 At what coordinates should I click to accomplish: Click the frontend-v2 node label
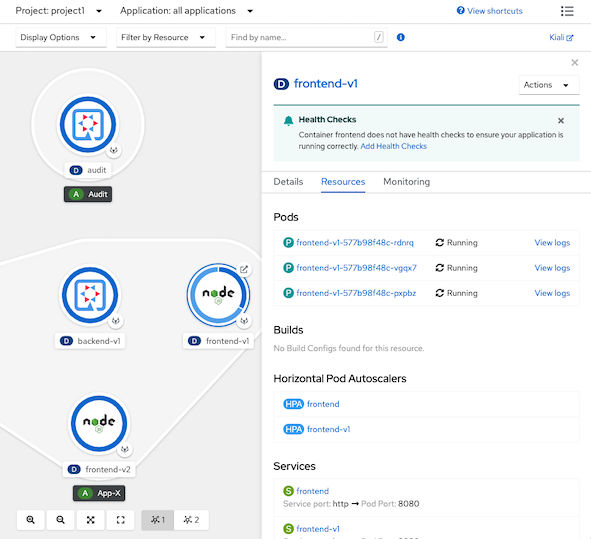(99, 469)
